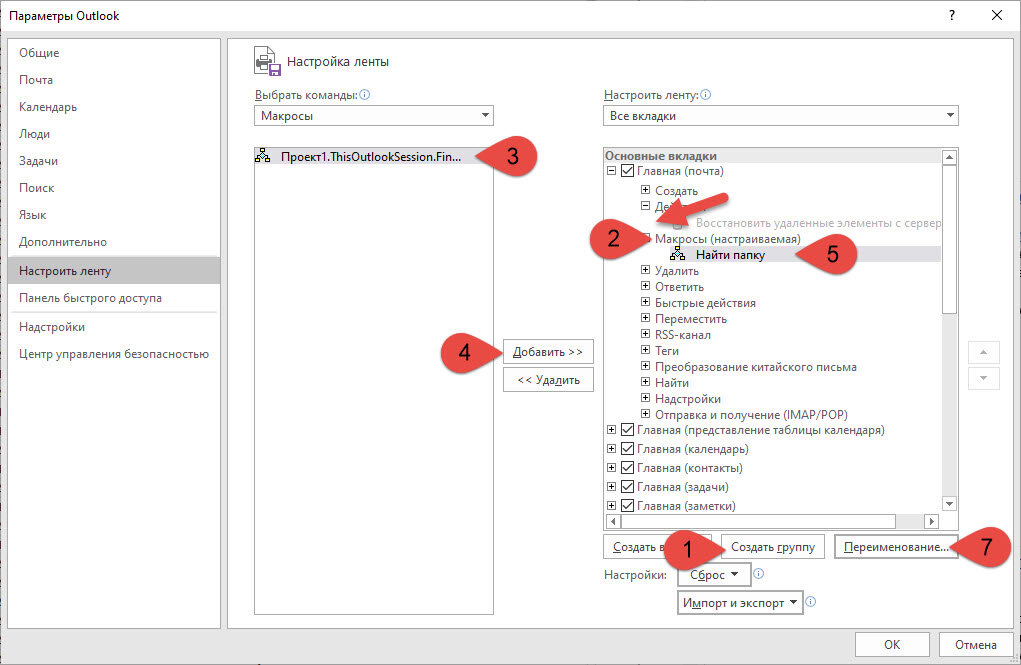Screen dimensions: 1021x665
Task: Toggle Главная (заметки) checkbox
Action: 627,505
